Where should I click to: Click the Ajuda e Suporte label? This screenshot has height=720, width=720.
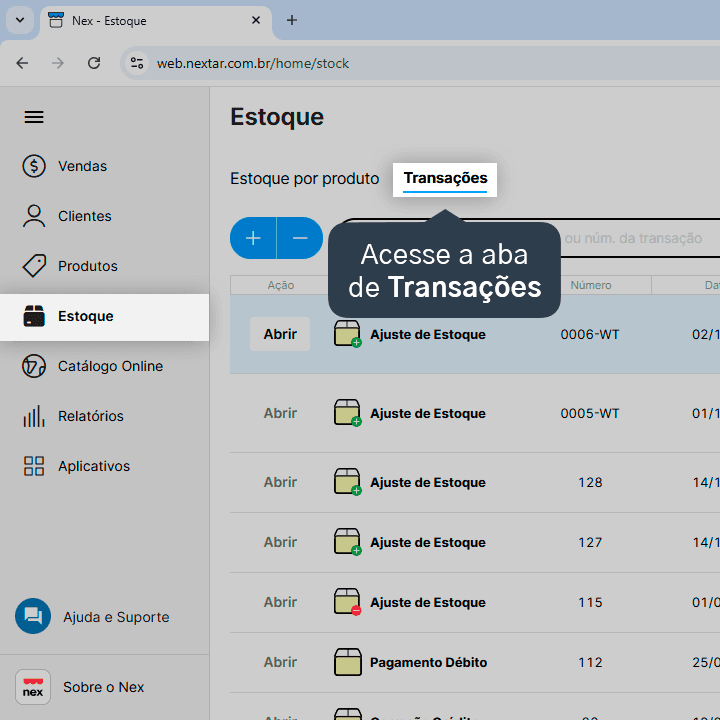(x=116, y=617)
